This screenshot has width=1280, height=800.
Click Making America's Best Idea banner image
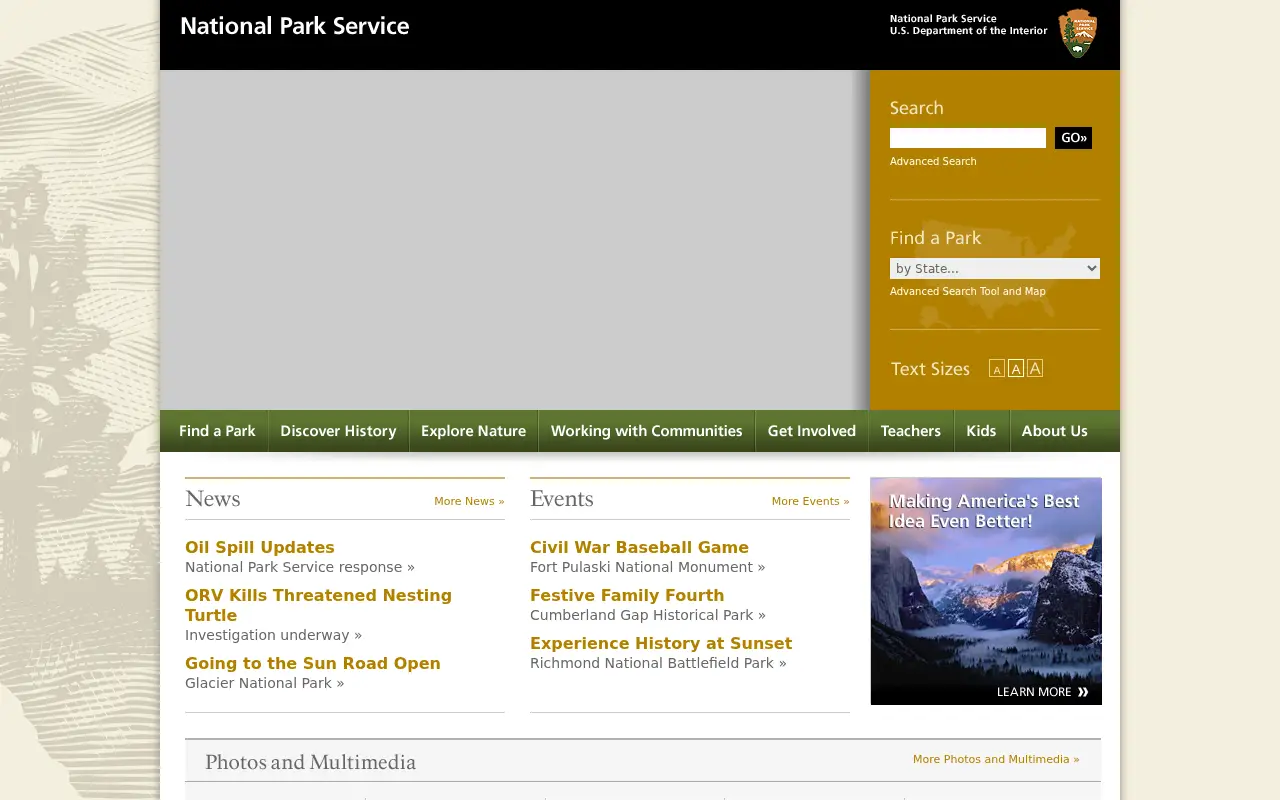986,591
